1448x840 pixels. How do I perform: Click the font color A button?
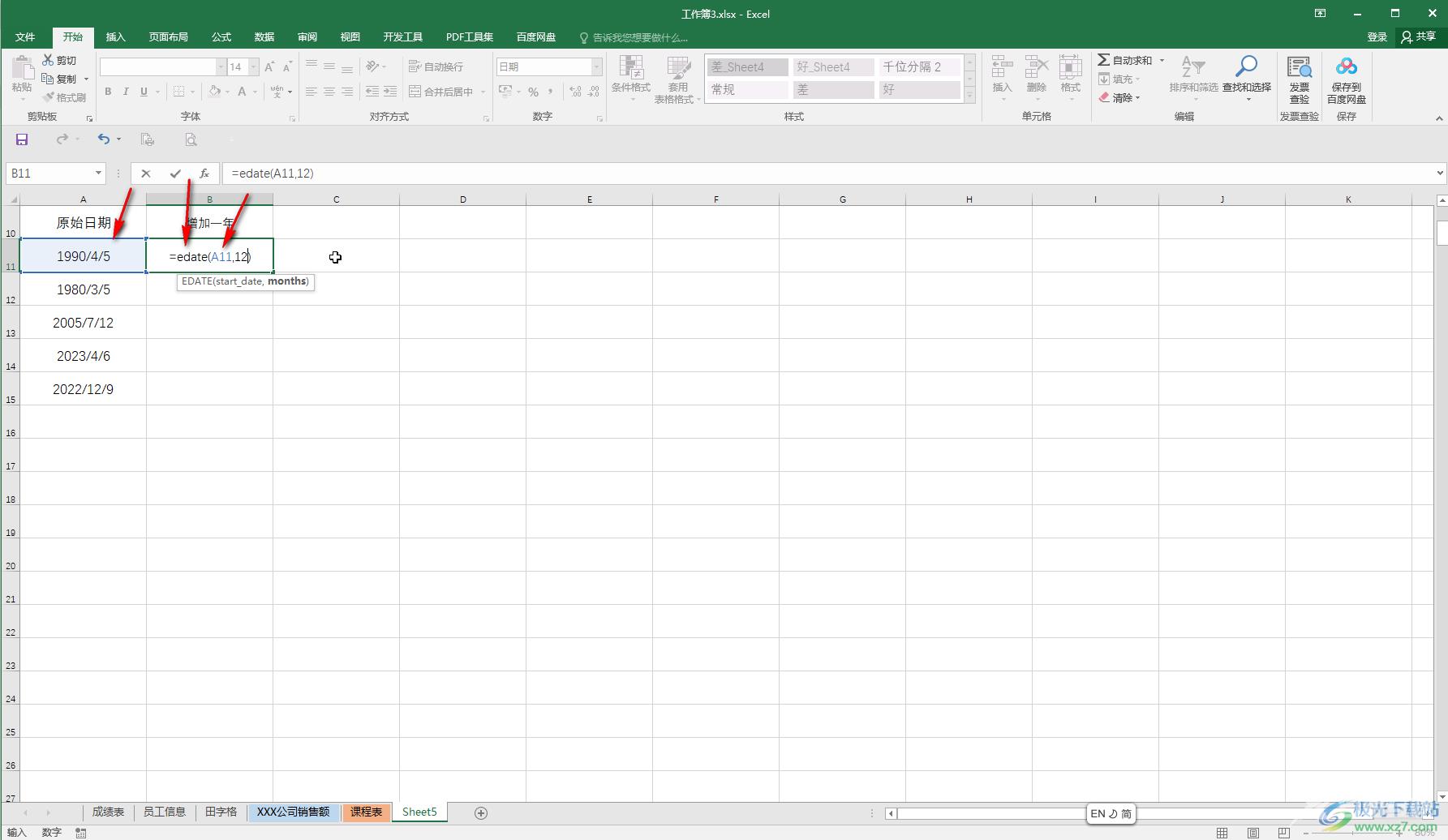pyautogui.click(x=241, y=92)
